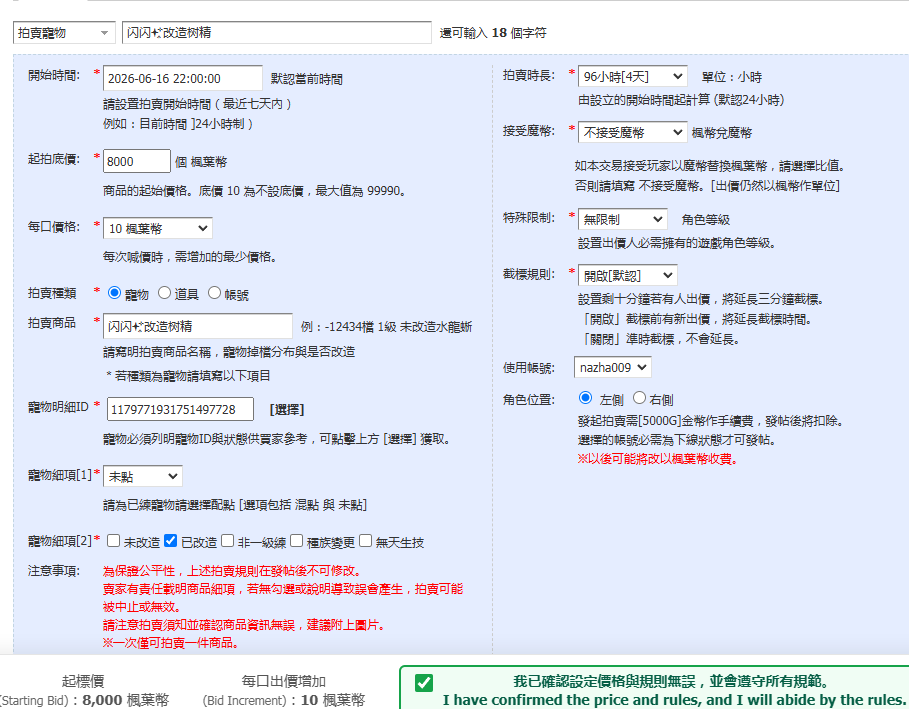This screenshot has height=709, width=909.
Task: Open the 每口價格 10 楓葉幣 dropdown
Action: click(158, 228)
